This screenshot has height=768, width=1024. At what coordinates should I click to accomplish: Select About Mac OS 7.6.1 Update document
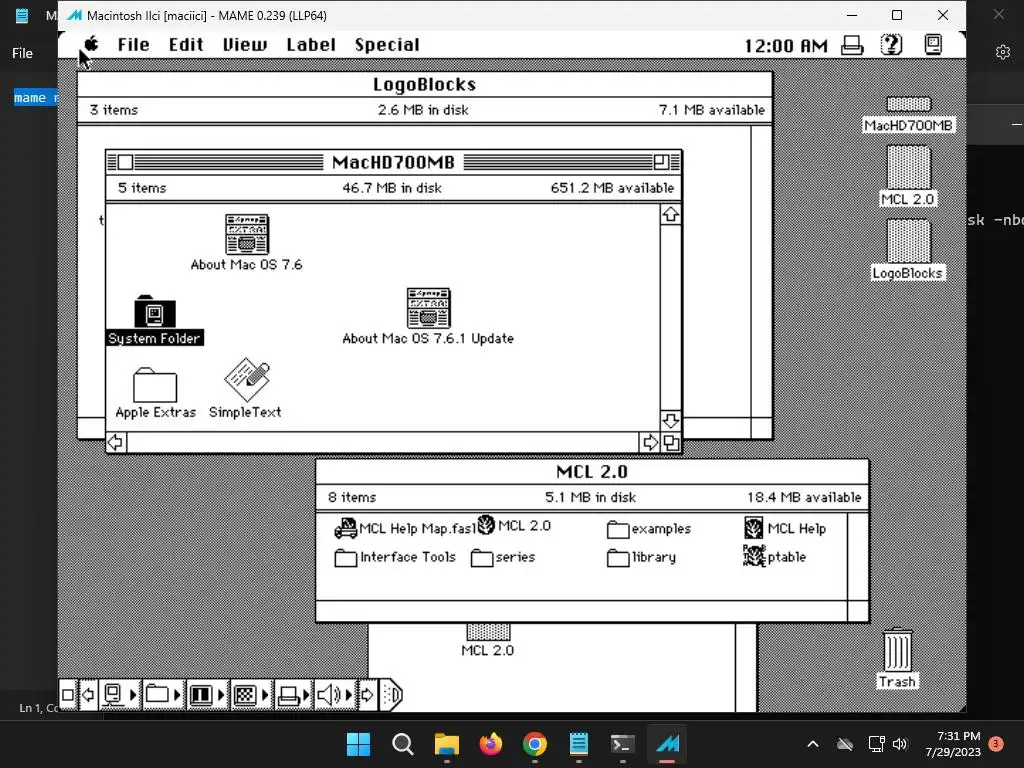(x=428, y=308)
